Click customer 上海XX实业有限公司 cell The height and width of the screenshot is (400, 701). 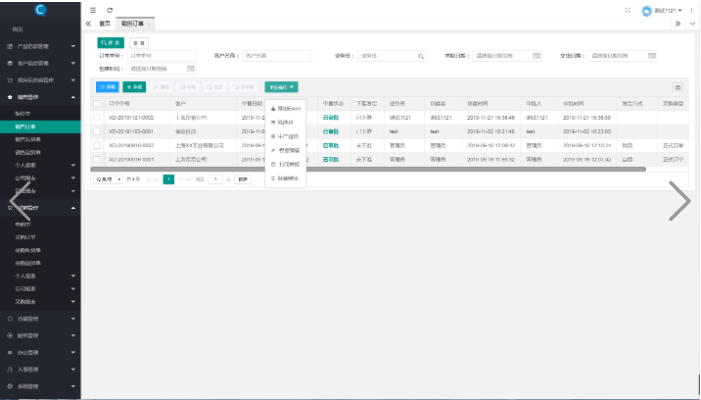(x=199, y=146)
